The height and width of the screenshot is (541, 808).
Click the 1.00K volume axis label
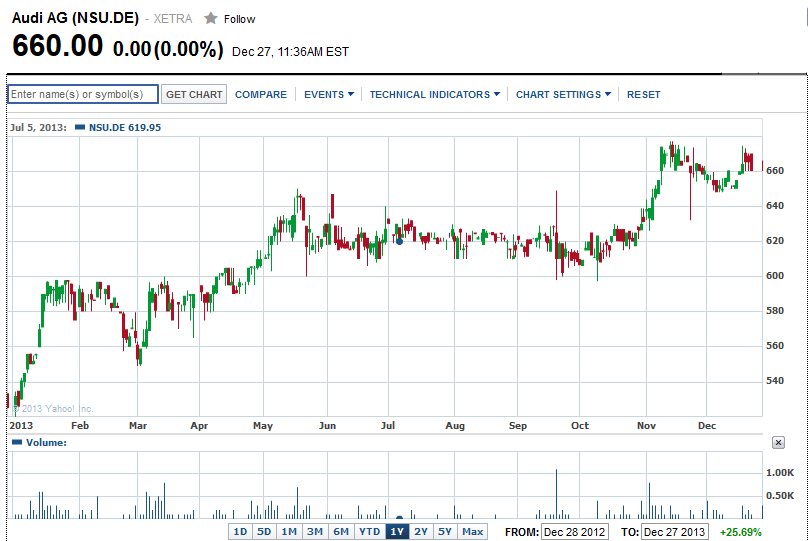780,472
